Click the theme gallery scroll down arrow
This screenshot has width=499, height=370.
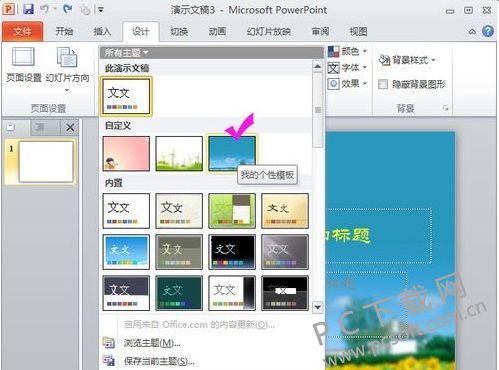pos(318,307)
